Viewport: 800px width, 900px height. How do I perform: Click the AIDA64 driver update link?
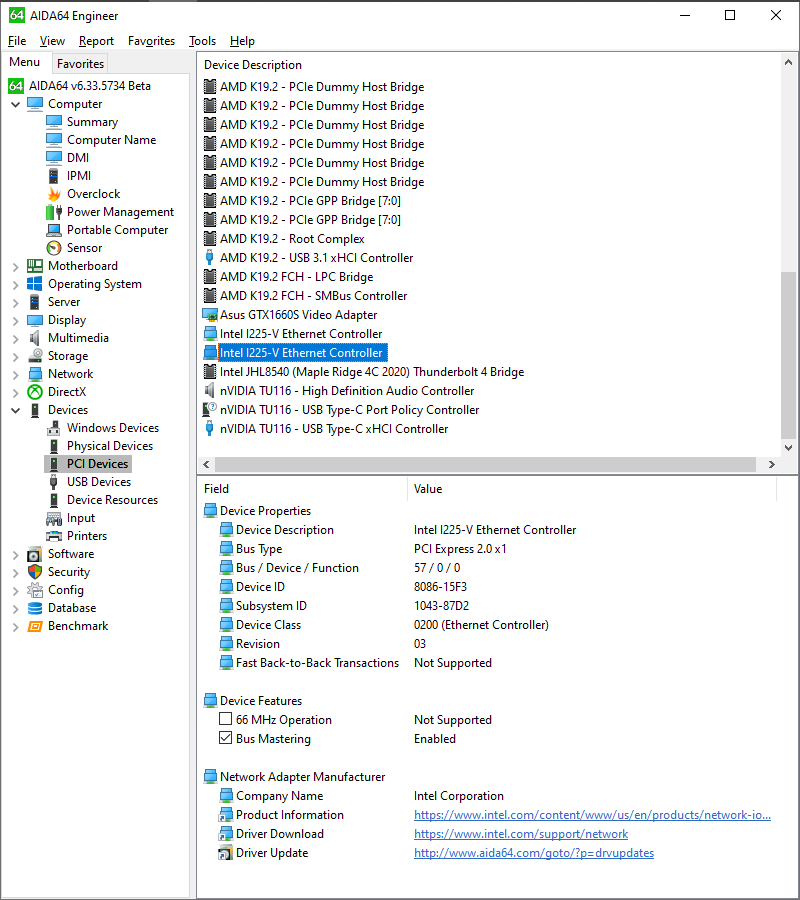[533, 852]
